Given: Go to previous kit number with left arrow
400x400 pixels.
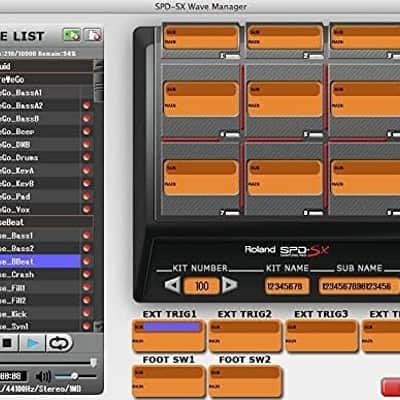Looking at the screenshot, I should pos(173,285).
